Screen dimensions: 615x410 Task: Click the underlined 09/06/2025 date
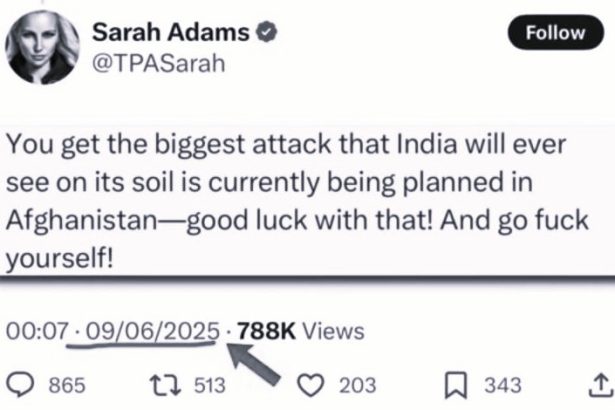pos(153,331)
